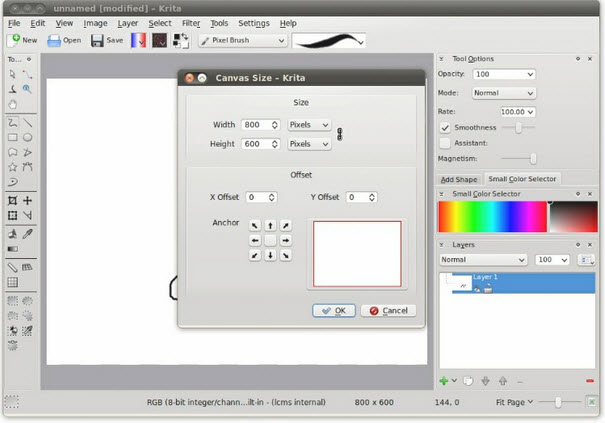This screenshot has width=605, height=423.
Task: Select the bottom-right anchor arrow
Action: tap(286, 255)
